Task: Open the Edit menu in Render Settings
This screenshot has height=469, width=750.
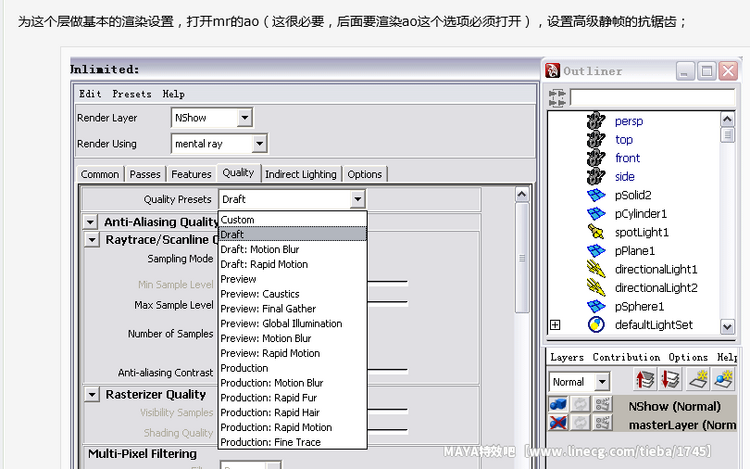Action: click(x=90, y=94)
